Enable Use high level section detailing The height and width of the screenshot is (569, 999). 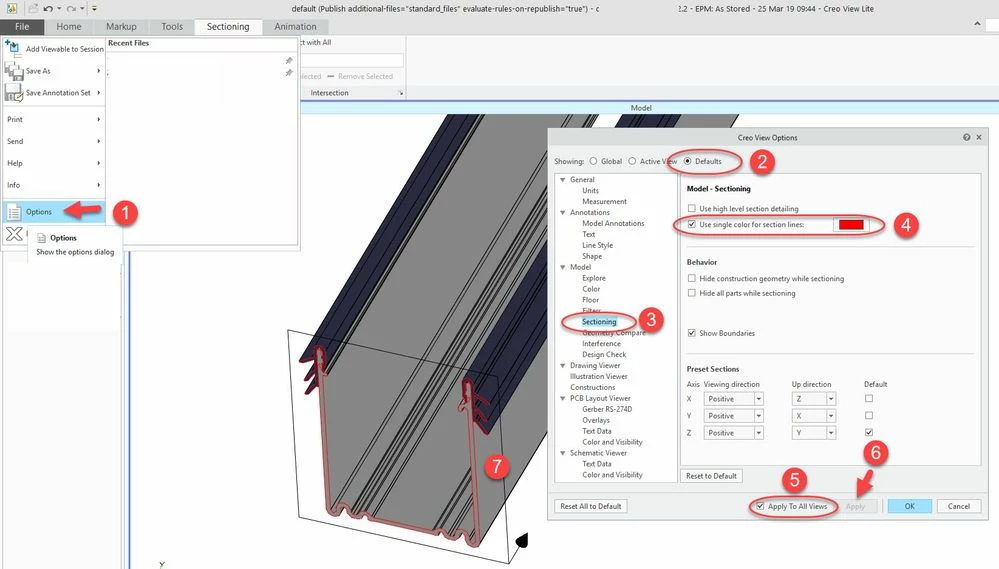691,208
